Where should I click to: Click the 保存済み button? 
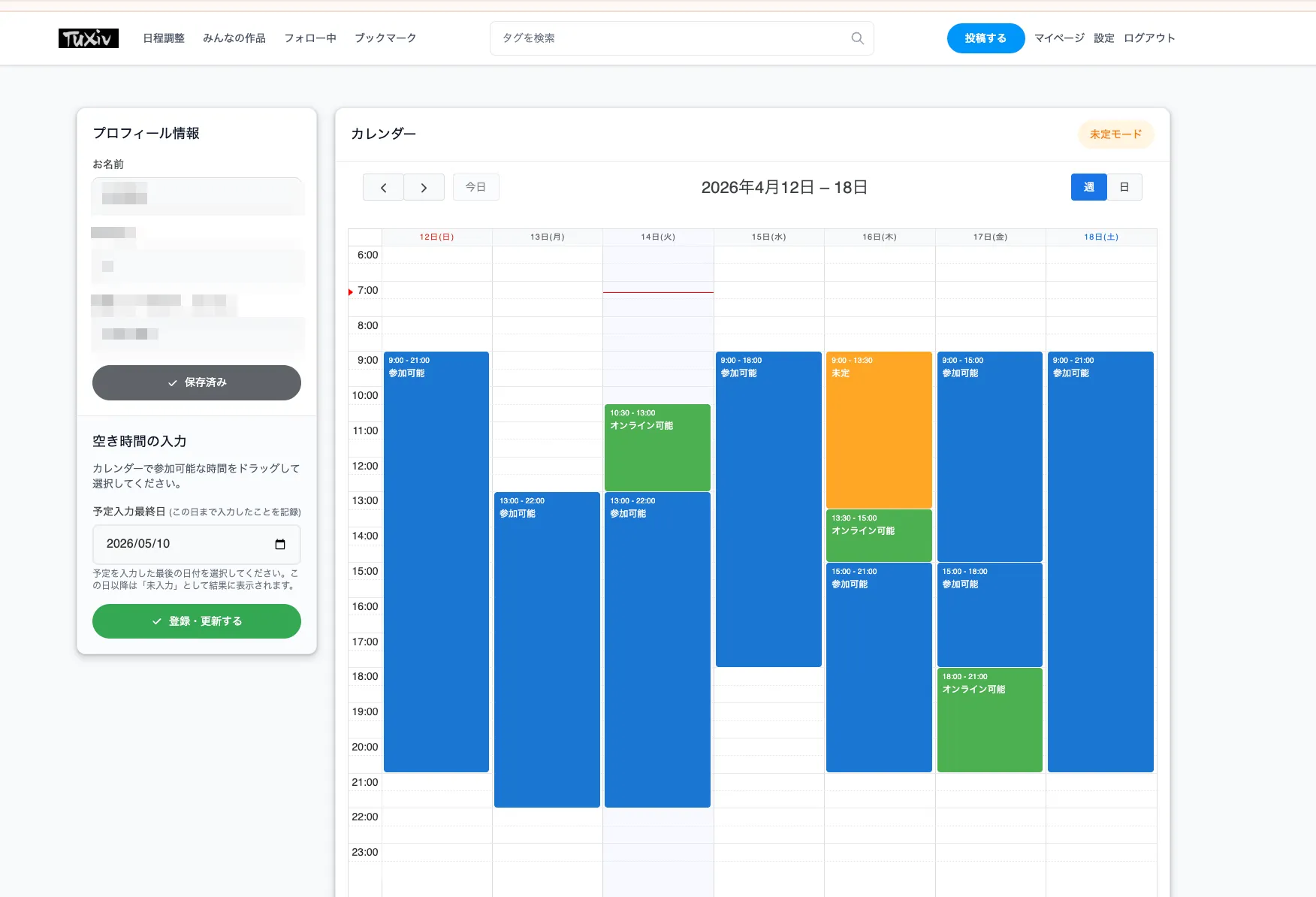pyautogui.click(x=197, y=382)
